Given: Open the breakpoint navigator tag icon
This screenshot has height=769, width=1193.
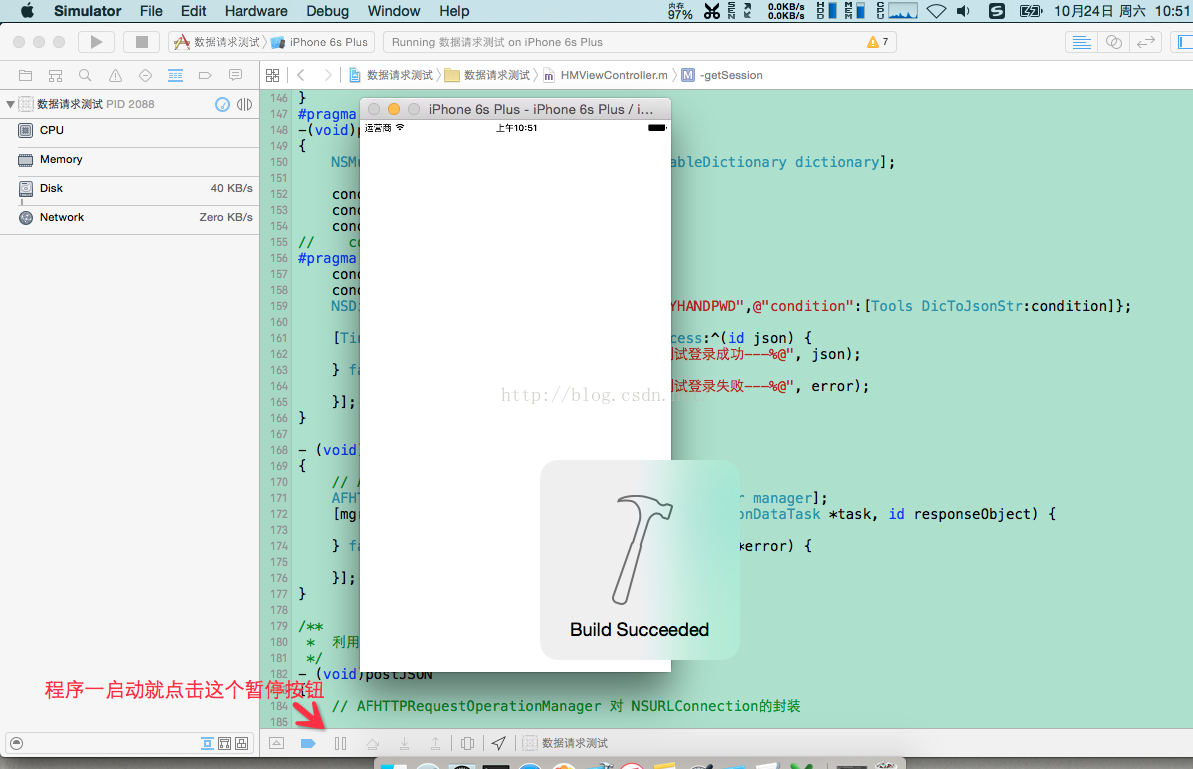Looking at the screenshot, I should (x=205, y=75).
